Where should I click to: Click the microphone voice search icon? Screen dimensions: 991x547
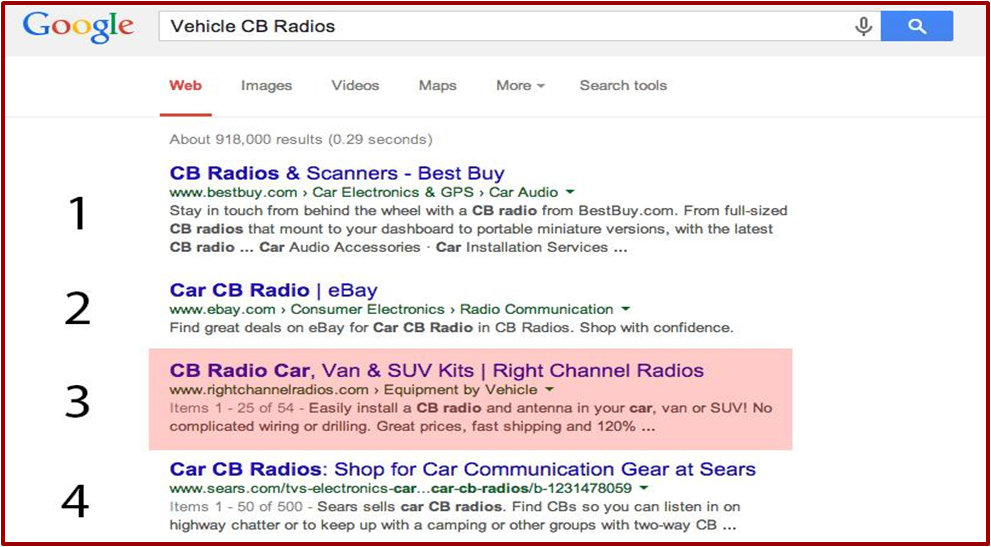864,27
